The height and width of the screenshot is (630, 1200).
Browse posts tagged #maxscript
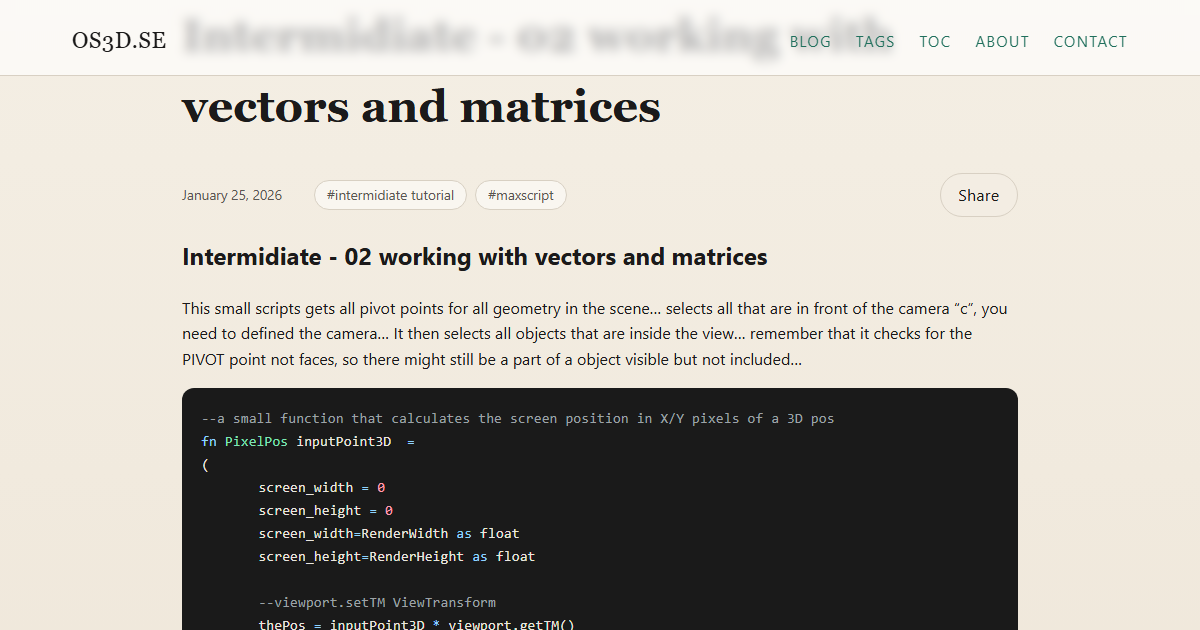click(520, 194)
